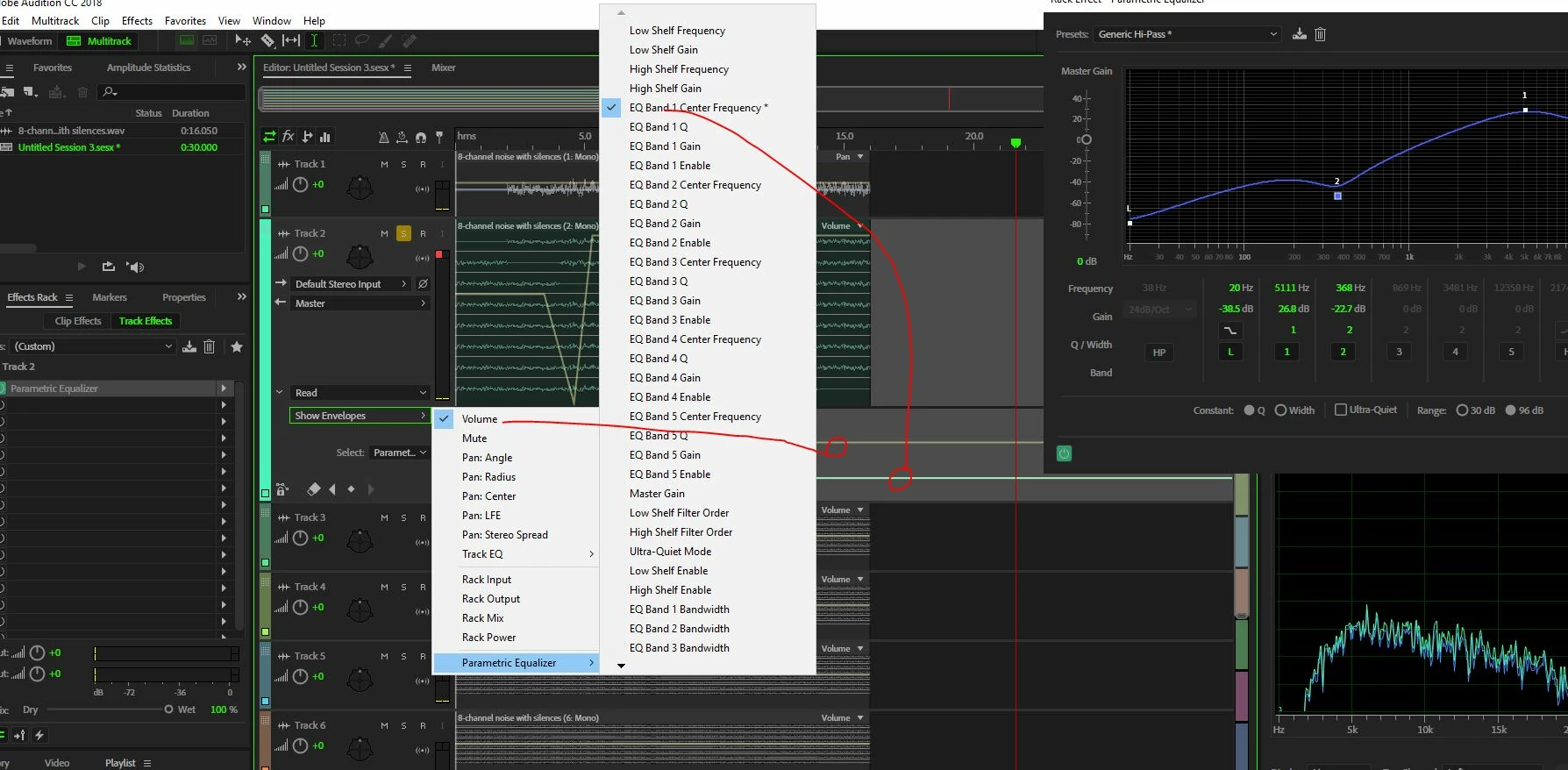Click the add marker pin icon by the ruler
The width and height of the screenshot is (1568, 770).
point(439,137)
